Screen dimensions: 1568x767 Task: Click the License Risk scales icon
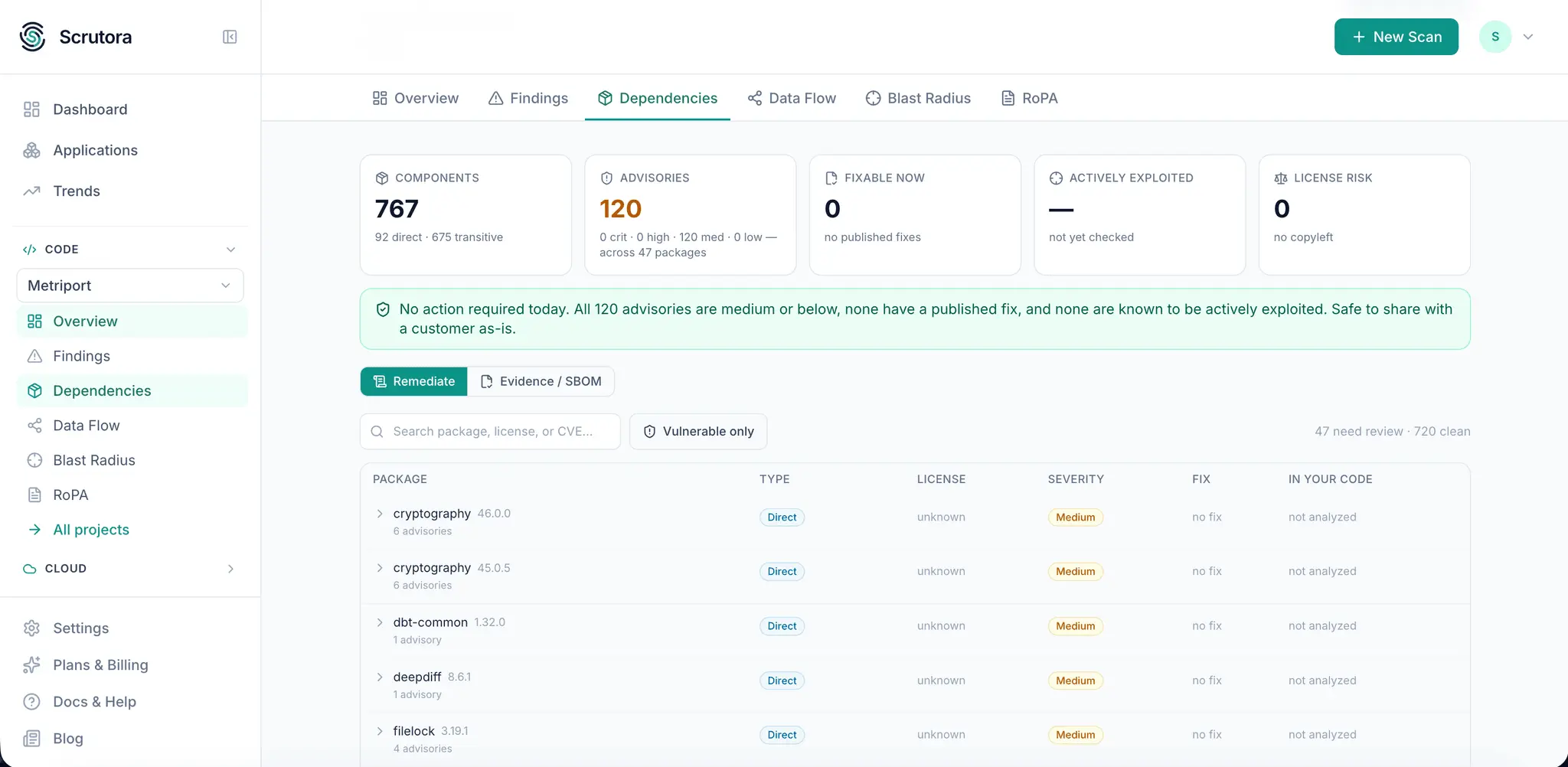[1281, 178]
